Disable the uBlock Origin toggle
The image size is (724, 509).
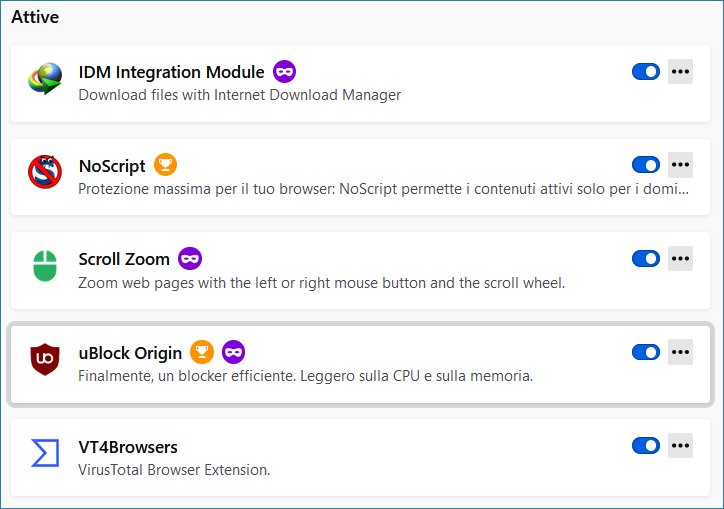pyautogui.click(x=646, y=352)
